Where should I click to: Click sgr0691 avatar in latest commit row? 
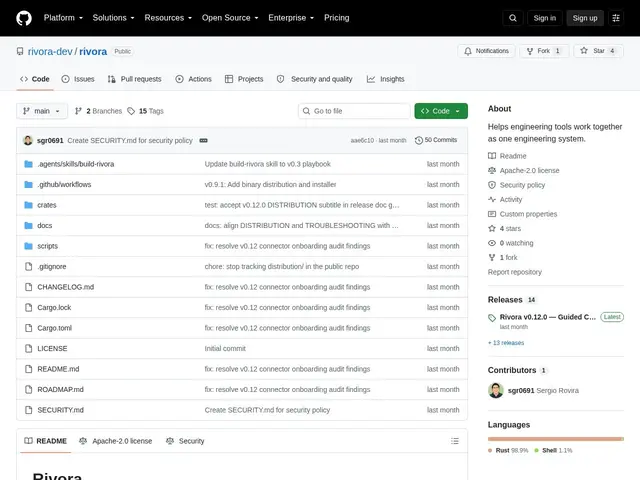28,140
